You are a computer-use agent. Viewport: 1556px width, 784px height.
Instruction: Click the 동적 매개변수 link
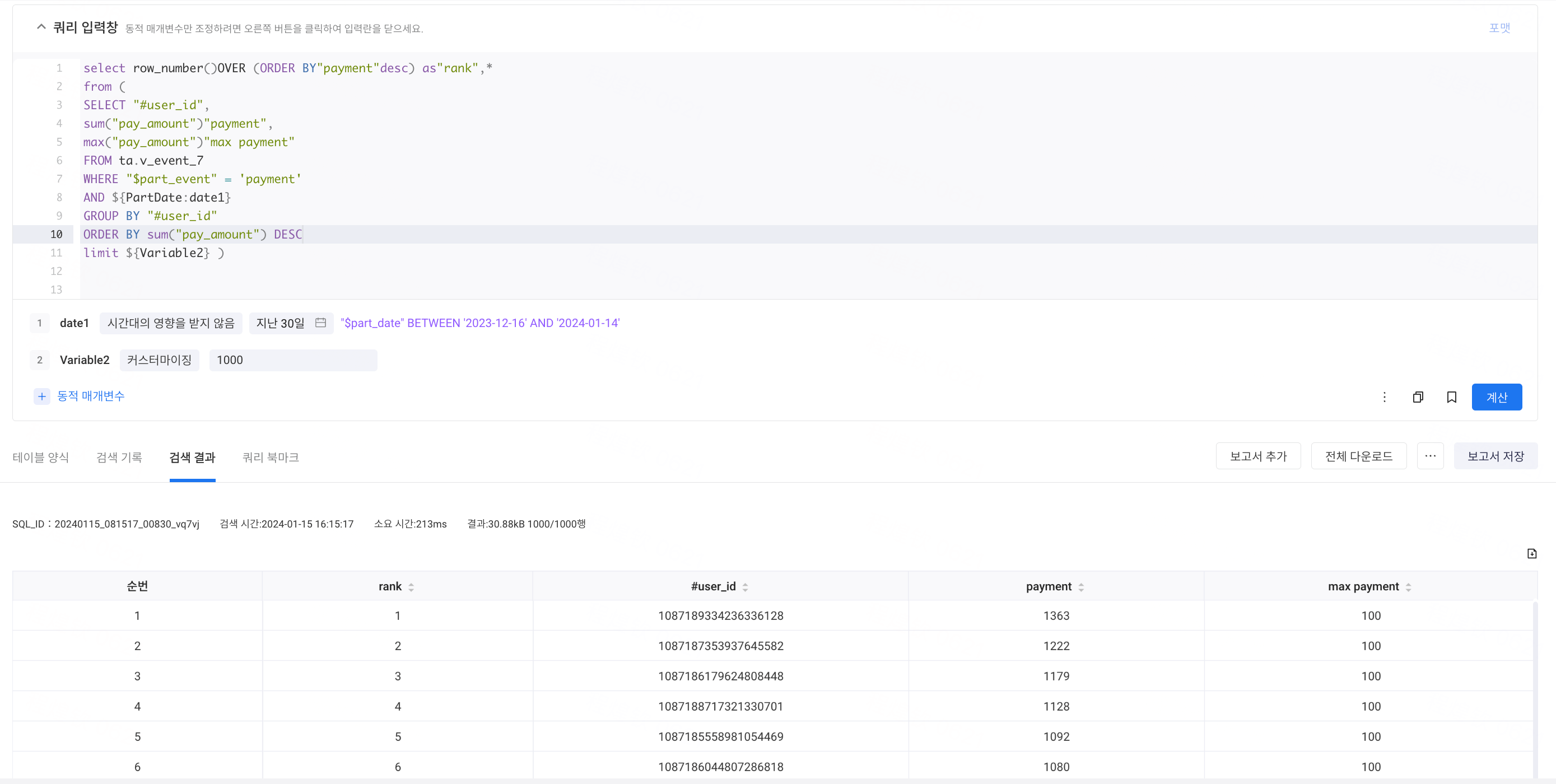pos(91,396)
